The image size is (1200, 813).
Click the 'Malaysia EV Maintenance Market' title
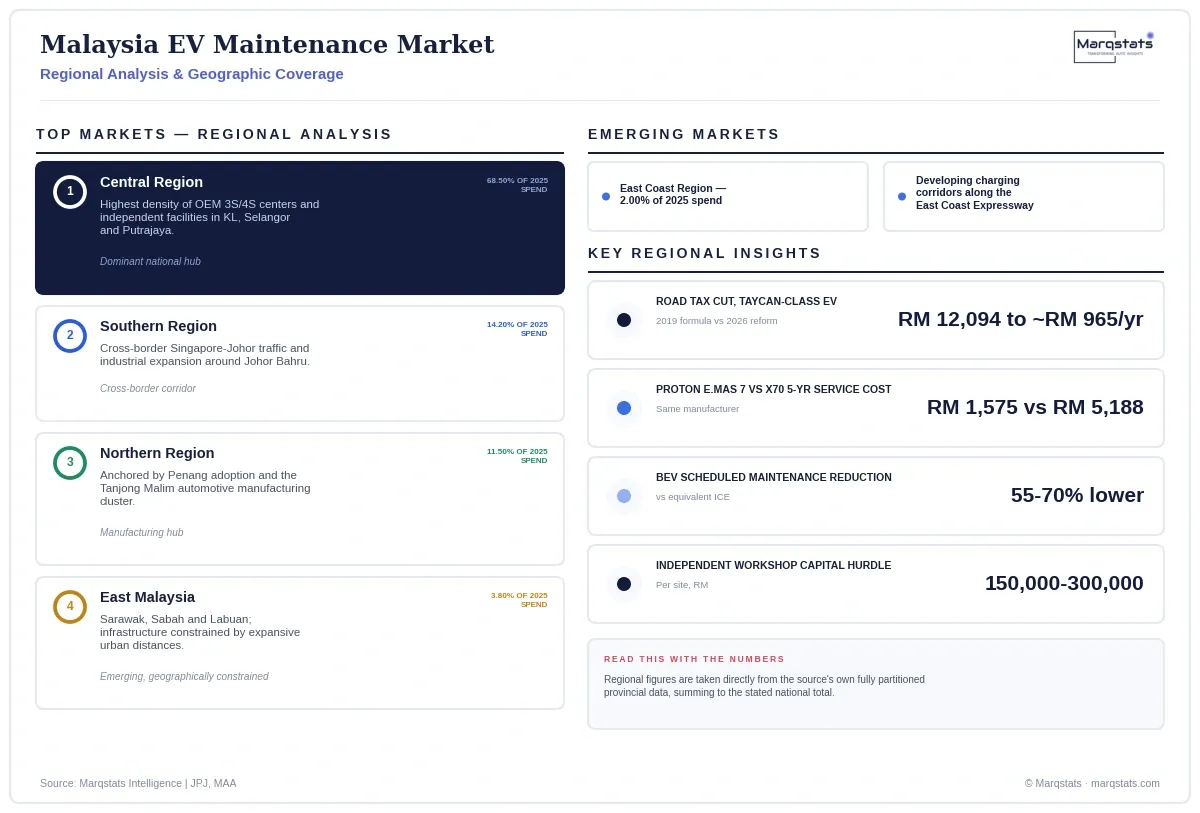[x=267, y=44]
